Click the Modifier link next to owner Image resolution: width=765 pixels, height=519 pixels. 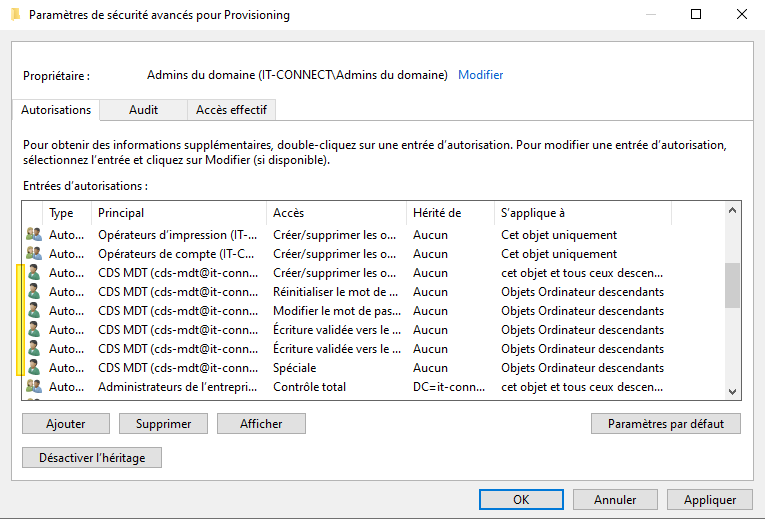point(481,75)
